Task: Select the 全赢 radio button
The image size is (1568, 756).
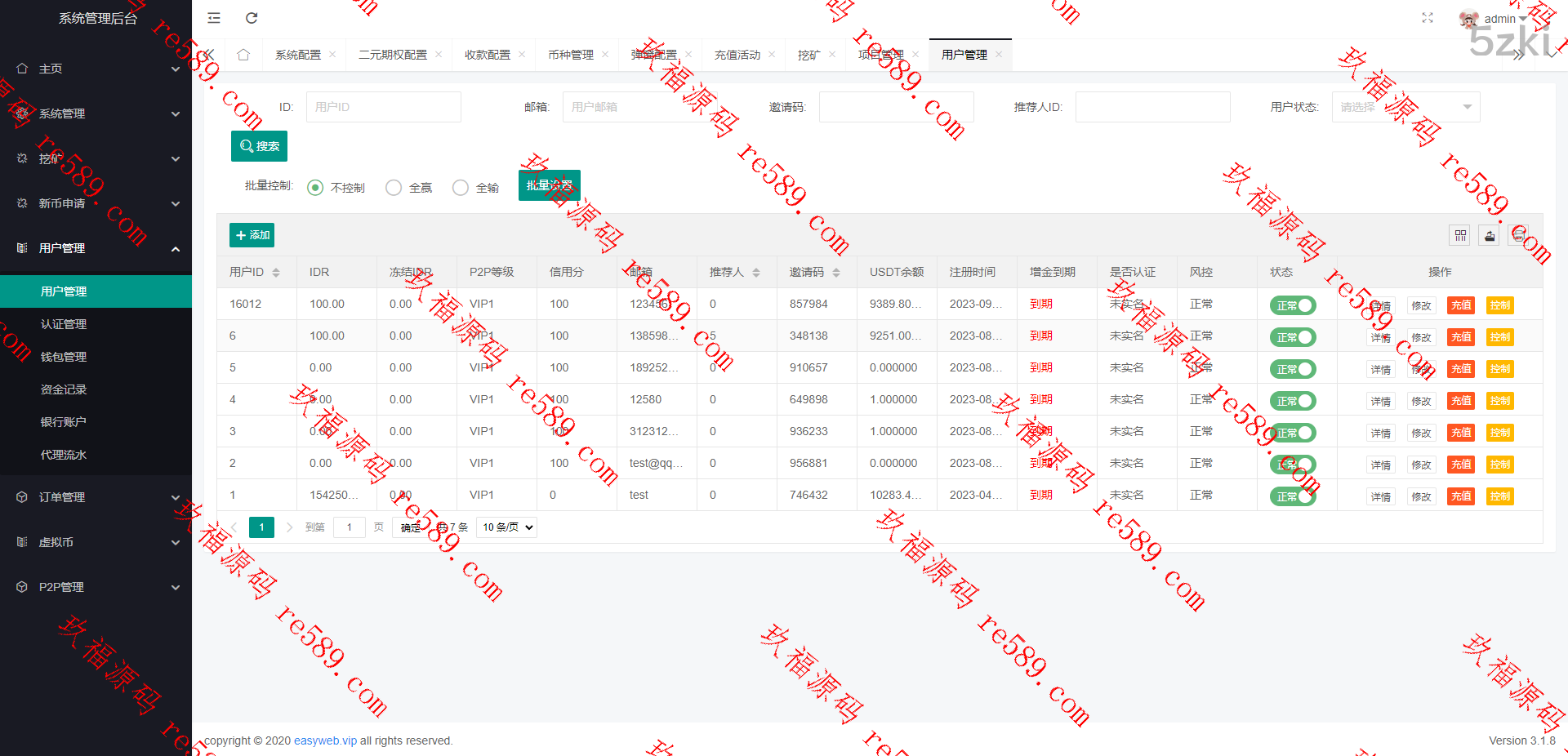Action: 394,188
